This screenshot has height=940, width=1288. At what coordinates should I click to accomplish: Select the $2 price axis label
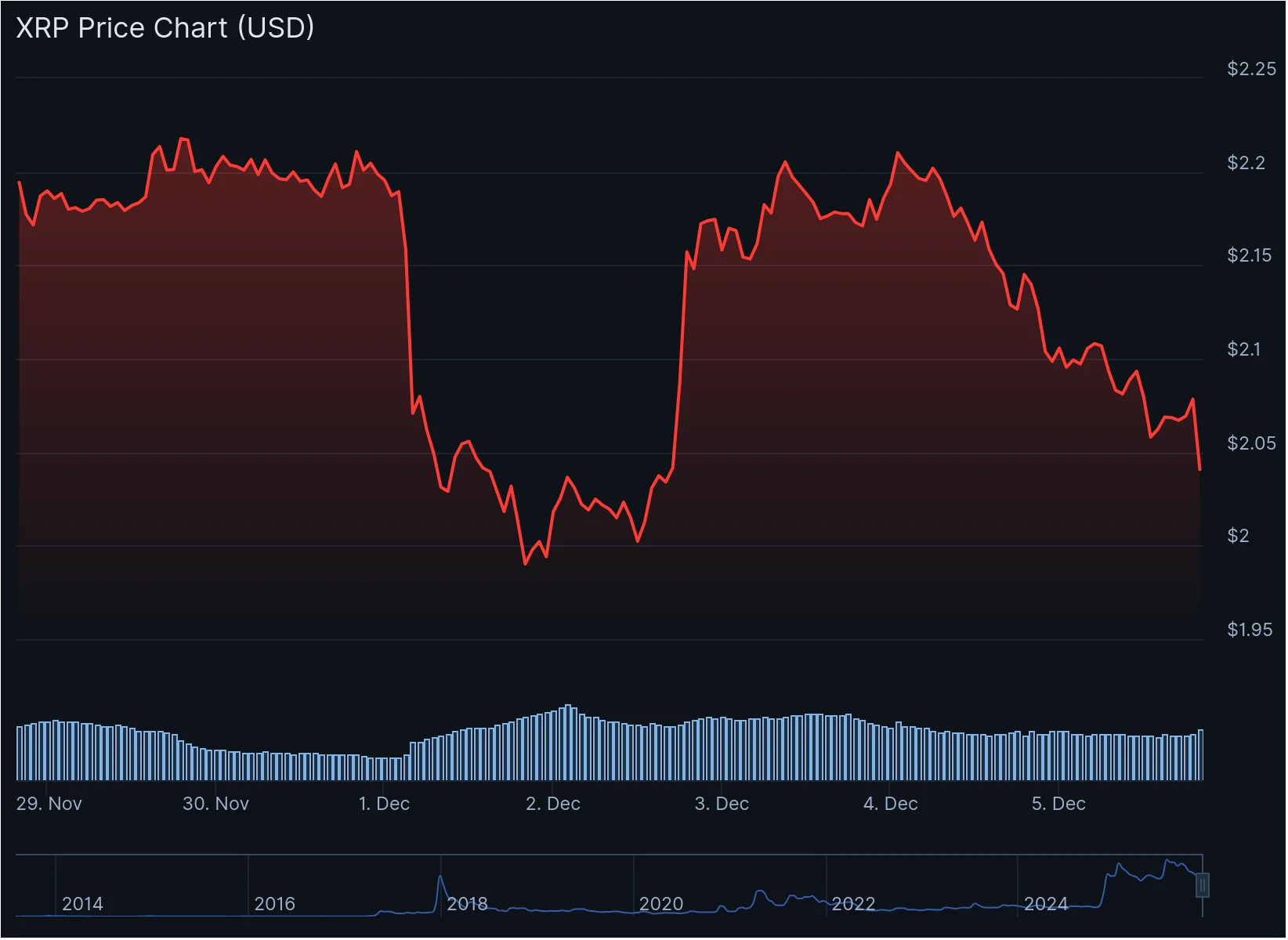(x=1238, y=536)
